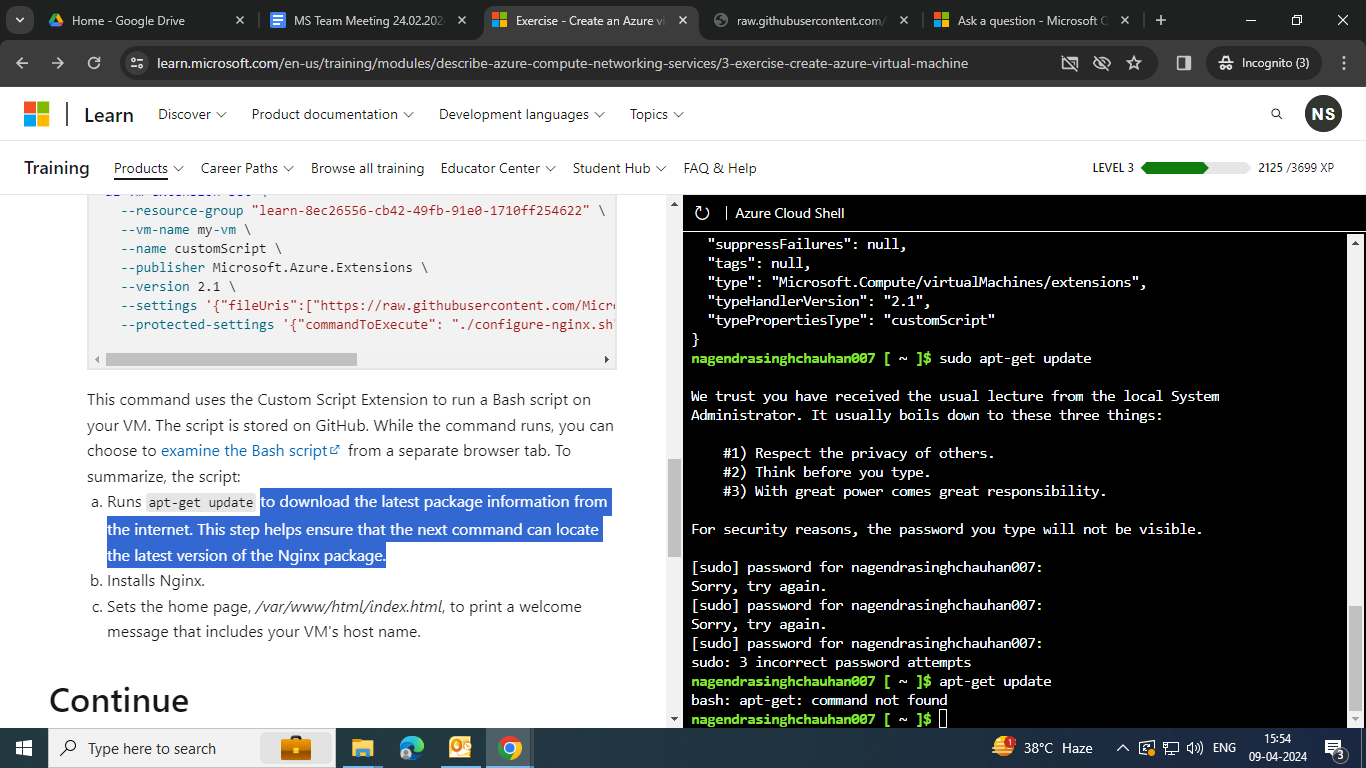The image size is (1366, 768).
Task: Click the Training heading link
Action: coord(56,168)
